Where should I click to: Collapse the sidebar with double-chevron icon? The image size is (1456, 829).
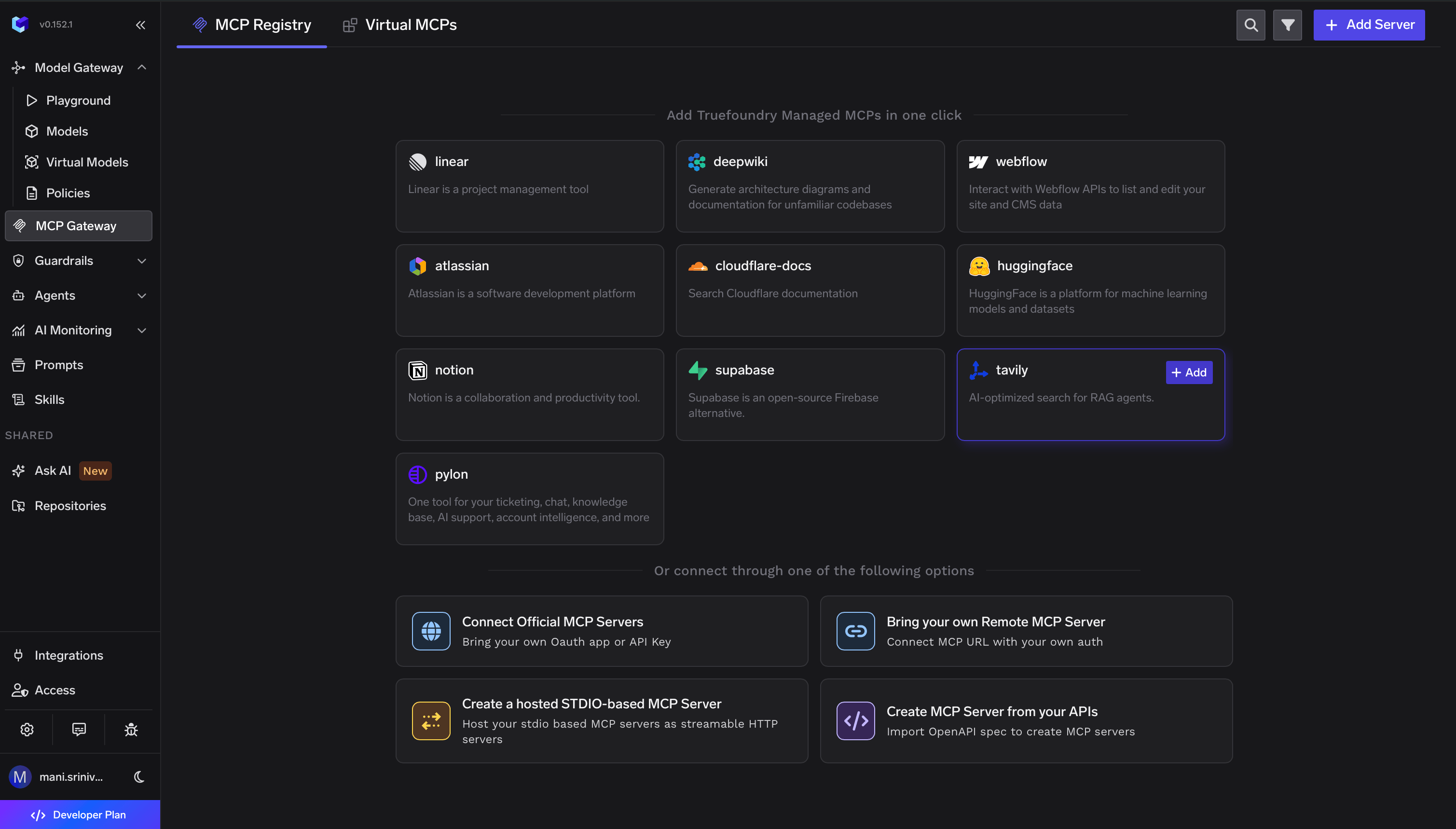140,25
